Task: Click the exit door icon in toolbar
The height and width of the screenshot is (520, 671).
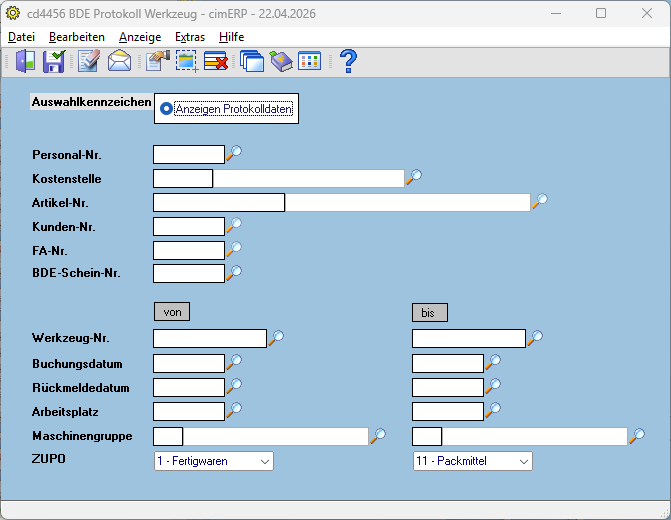Action: tap(25, 61)
